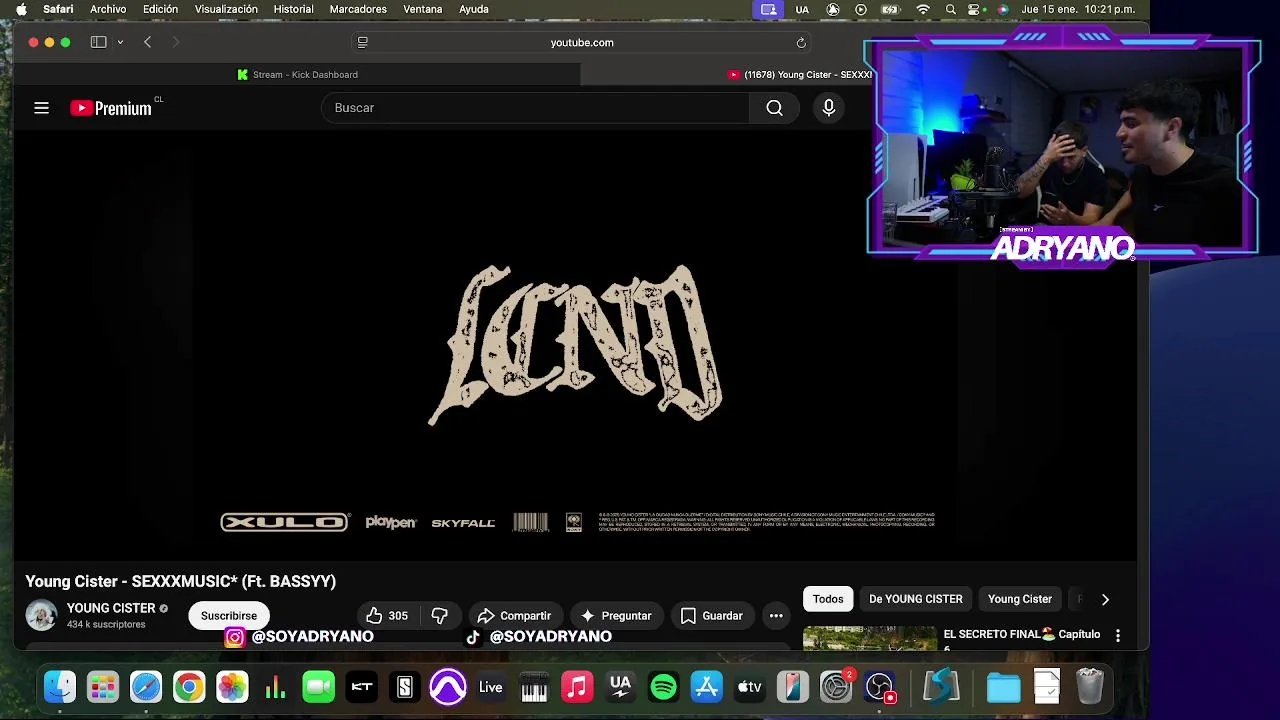
Task: Select the Todos filter chip
Action: pyautogui.click(x=828, y=599)
